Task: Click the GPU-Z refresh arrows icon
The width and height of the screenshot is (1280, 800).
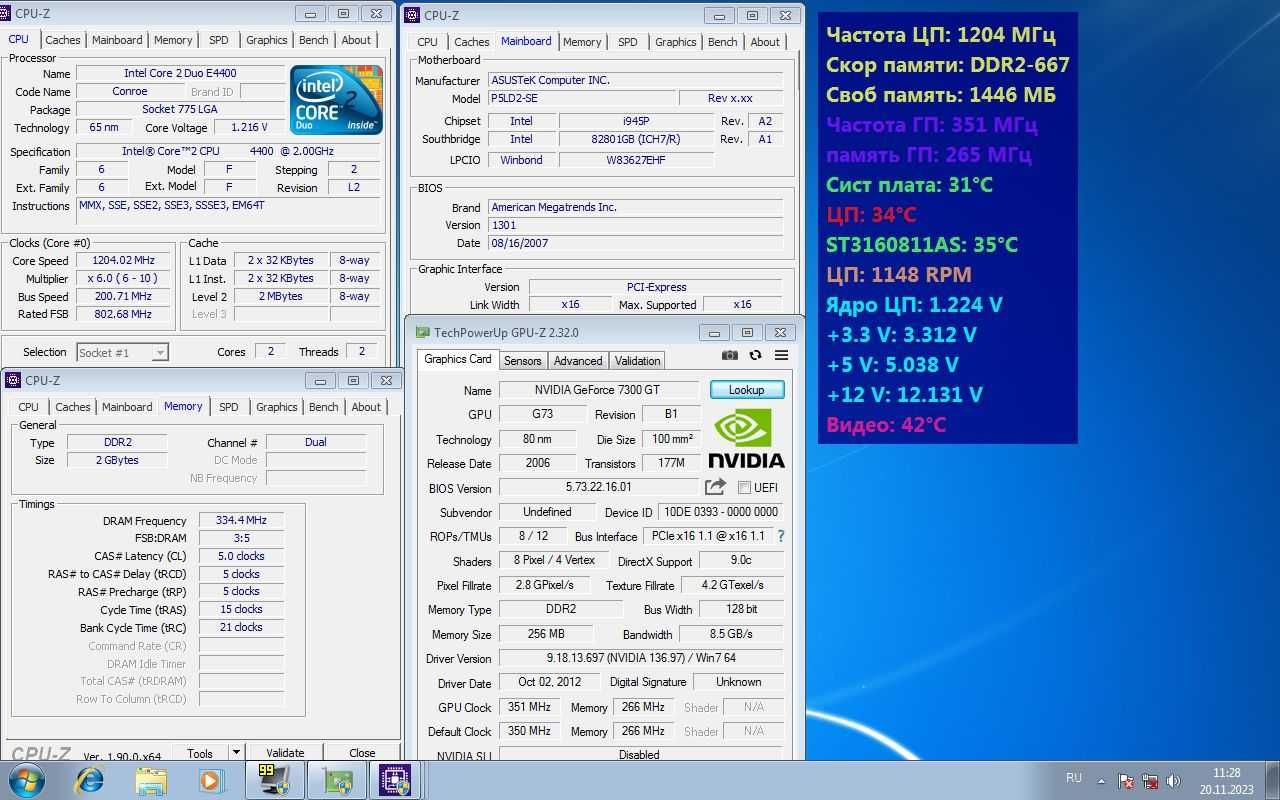Action: tap(755, 355)
